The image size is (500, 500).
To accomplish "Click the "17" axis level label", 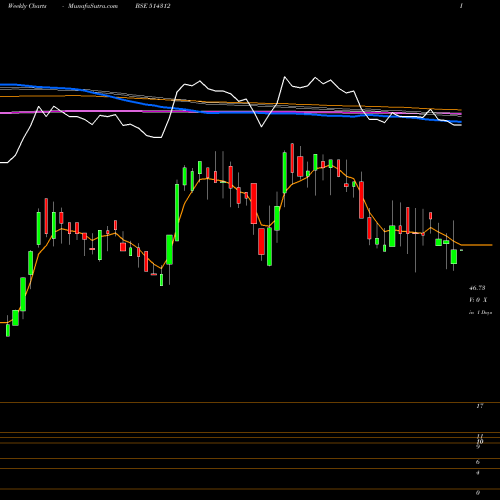I will 480,406.
